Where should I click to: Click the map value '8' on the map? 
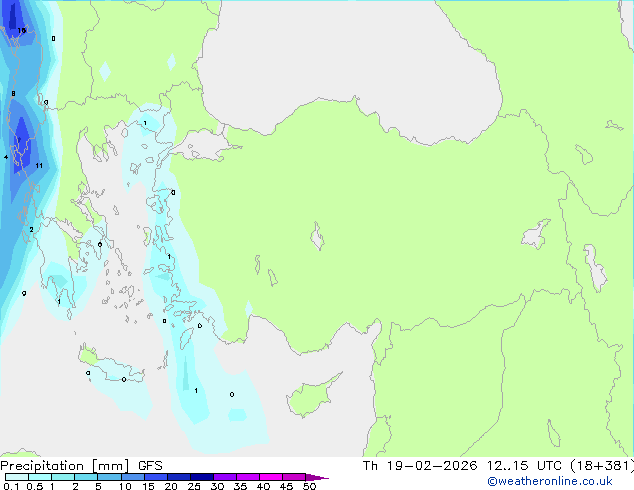click(x=13, y=94)
